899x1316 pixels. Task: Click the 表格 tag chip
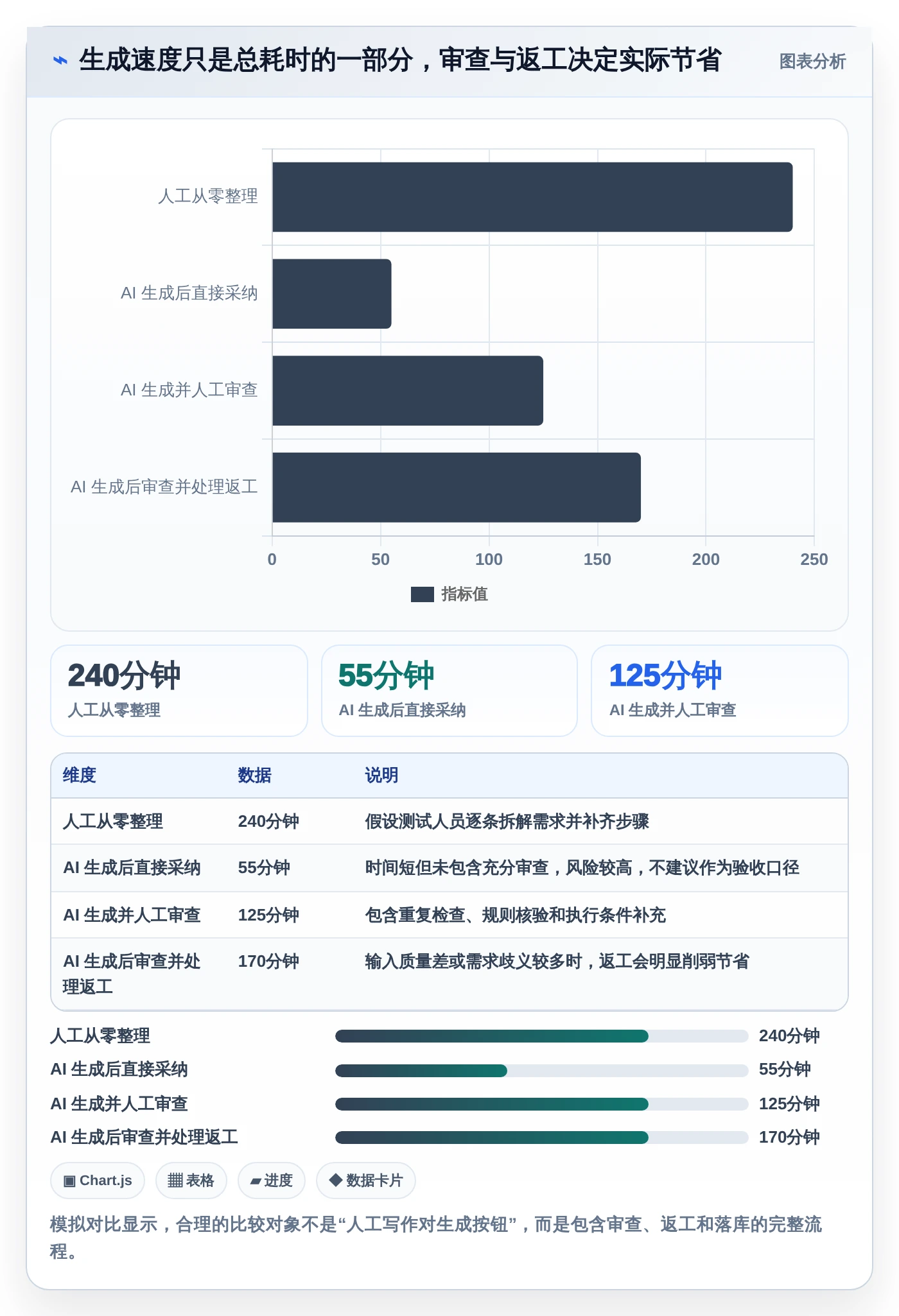[x=191, y=1181]
